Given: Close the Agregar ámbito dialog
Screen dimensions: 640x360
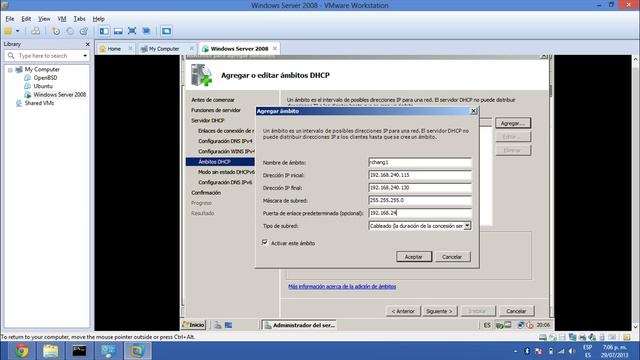Looking at the screenshot, I should pos(473,111).
